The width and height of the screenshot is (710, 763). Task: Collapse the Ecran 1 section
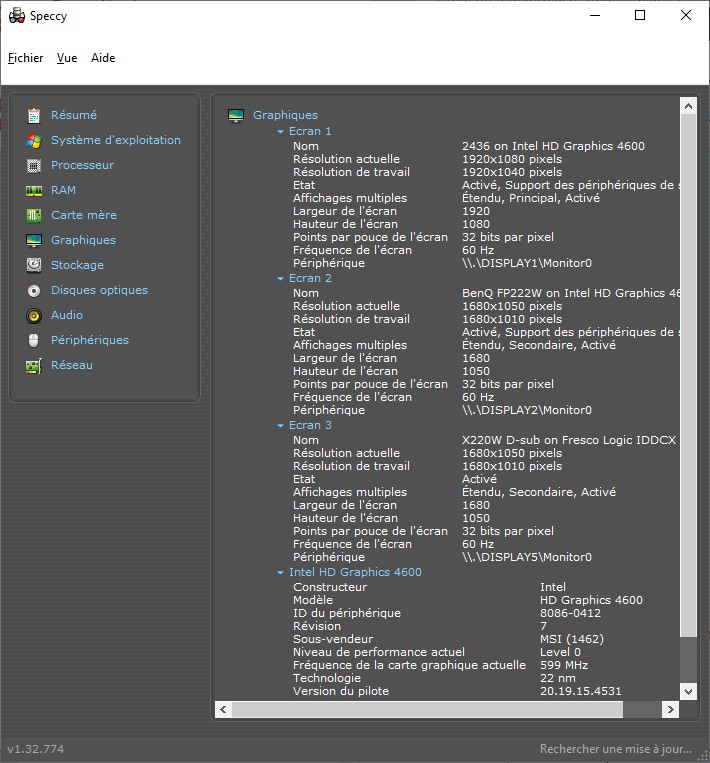point(281,132)
